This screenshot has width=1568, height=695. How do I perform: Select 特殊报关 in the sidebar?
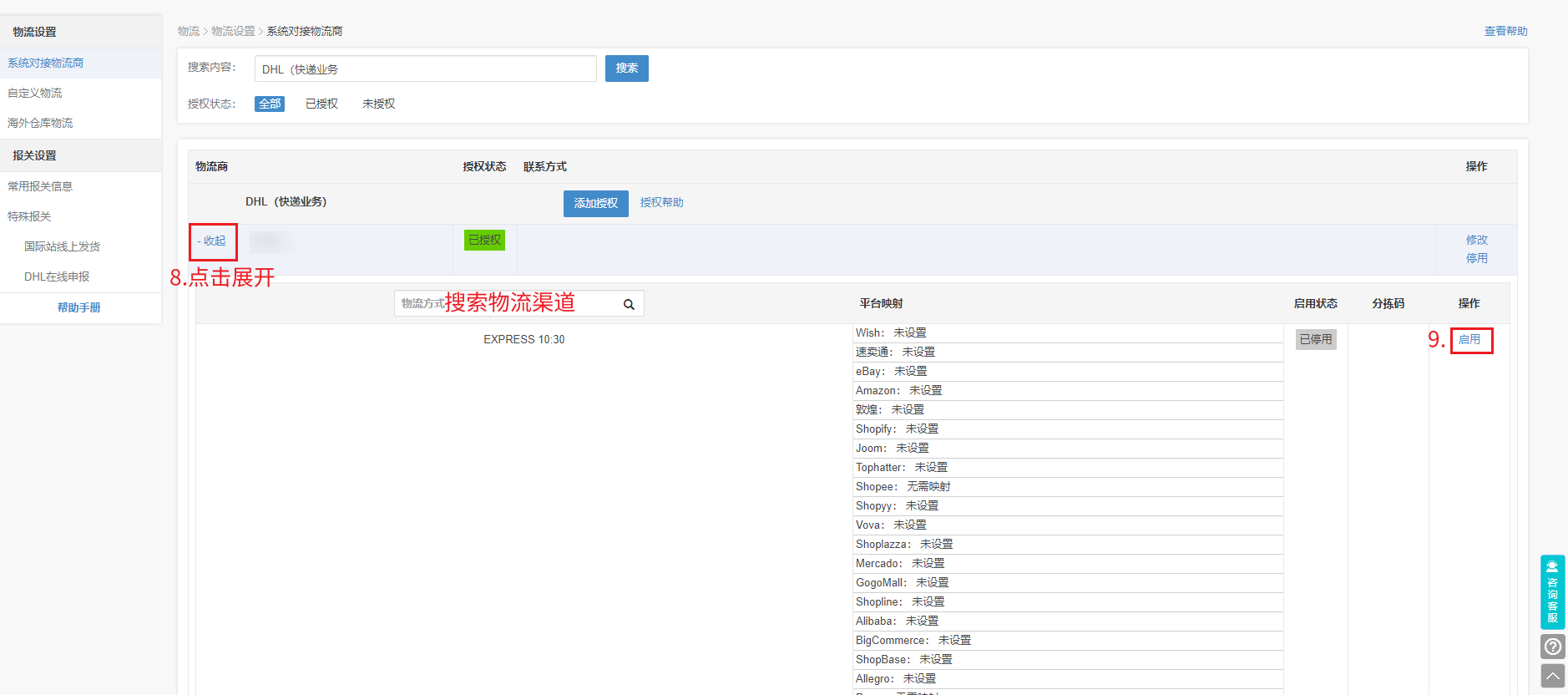point(80,216)
